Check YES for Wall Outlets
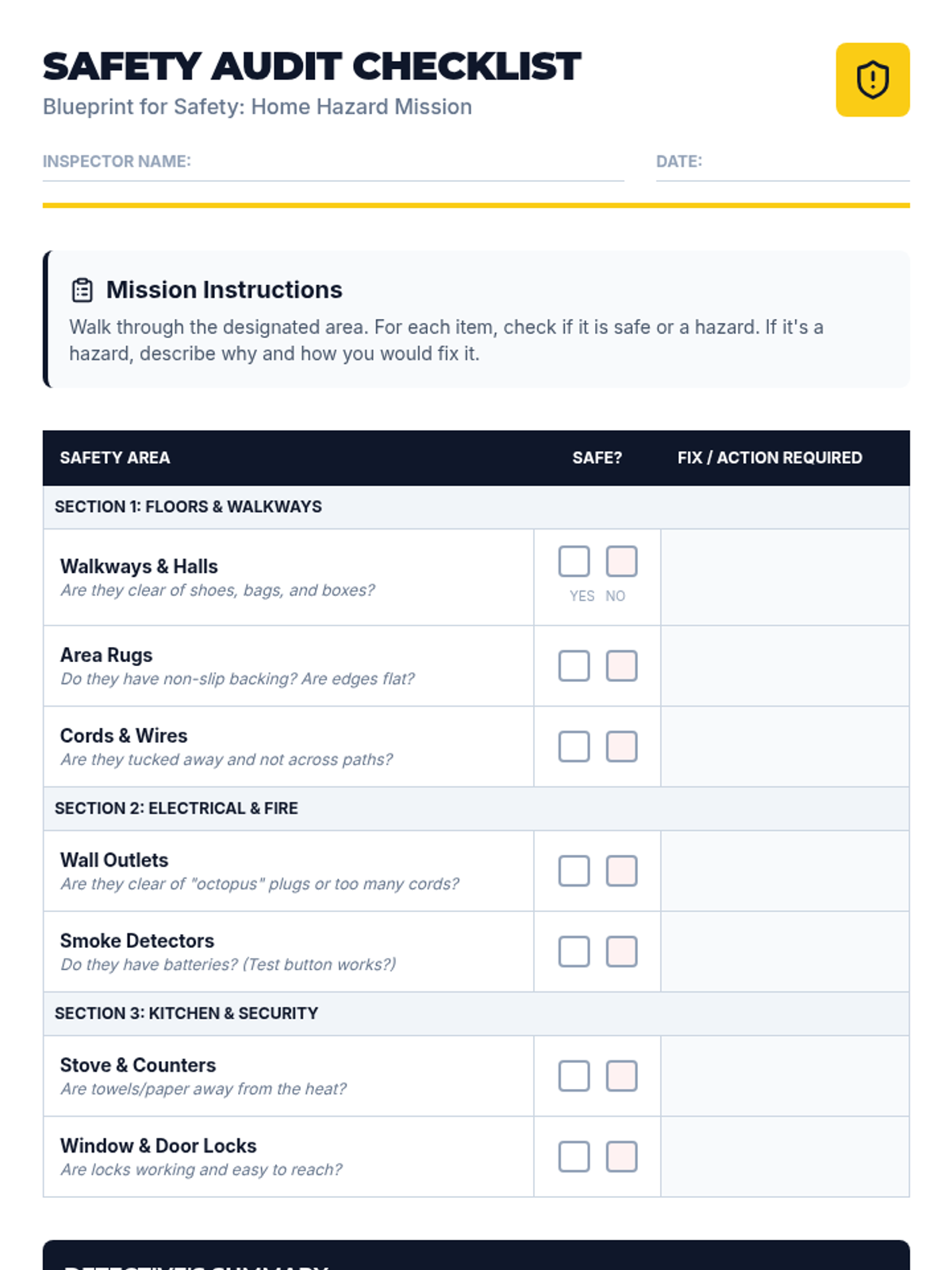952x1270 pixels. 574,872
